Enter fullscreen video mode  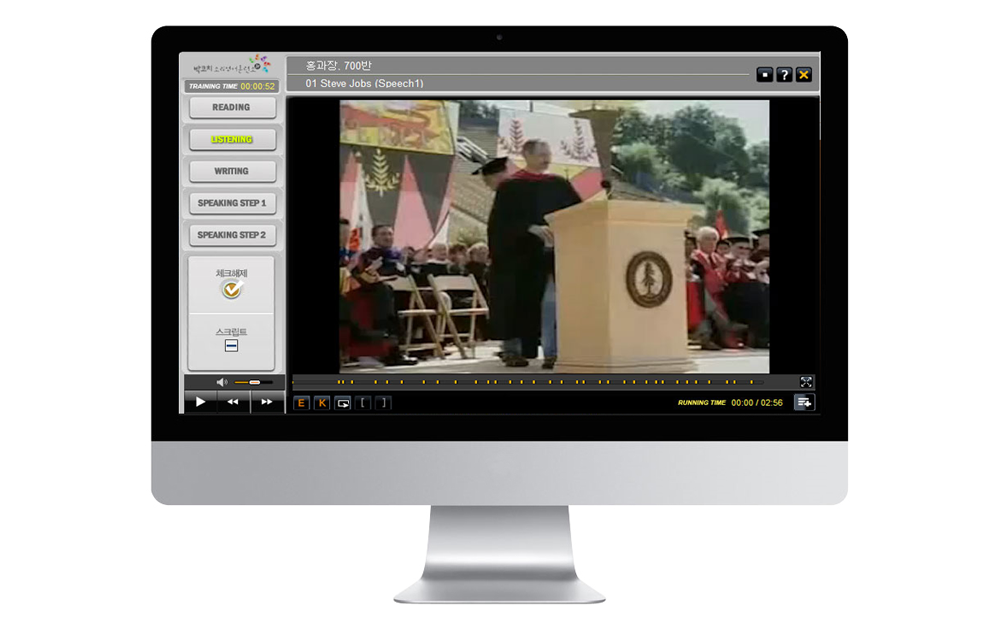click(806, 382)
